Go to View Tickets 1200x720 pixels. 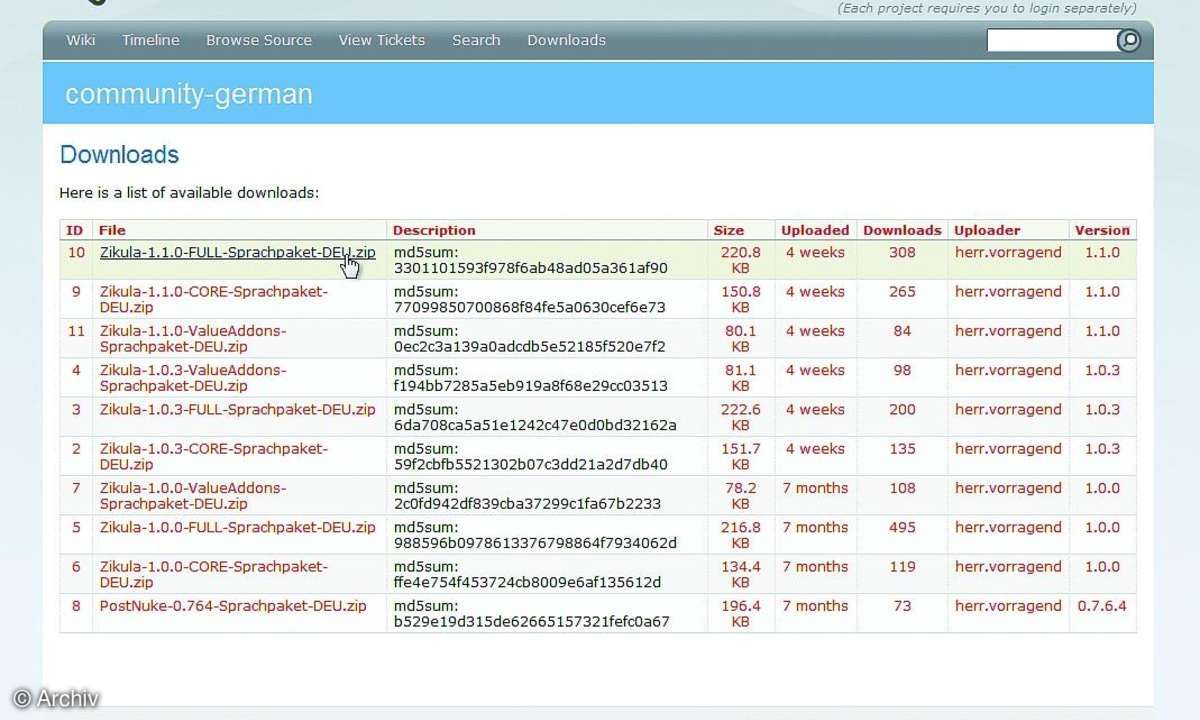382,40
